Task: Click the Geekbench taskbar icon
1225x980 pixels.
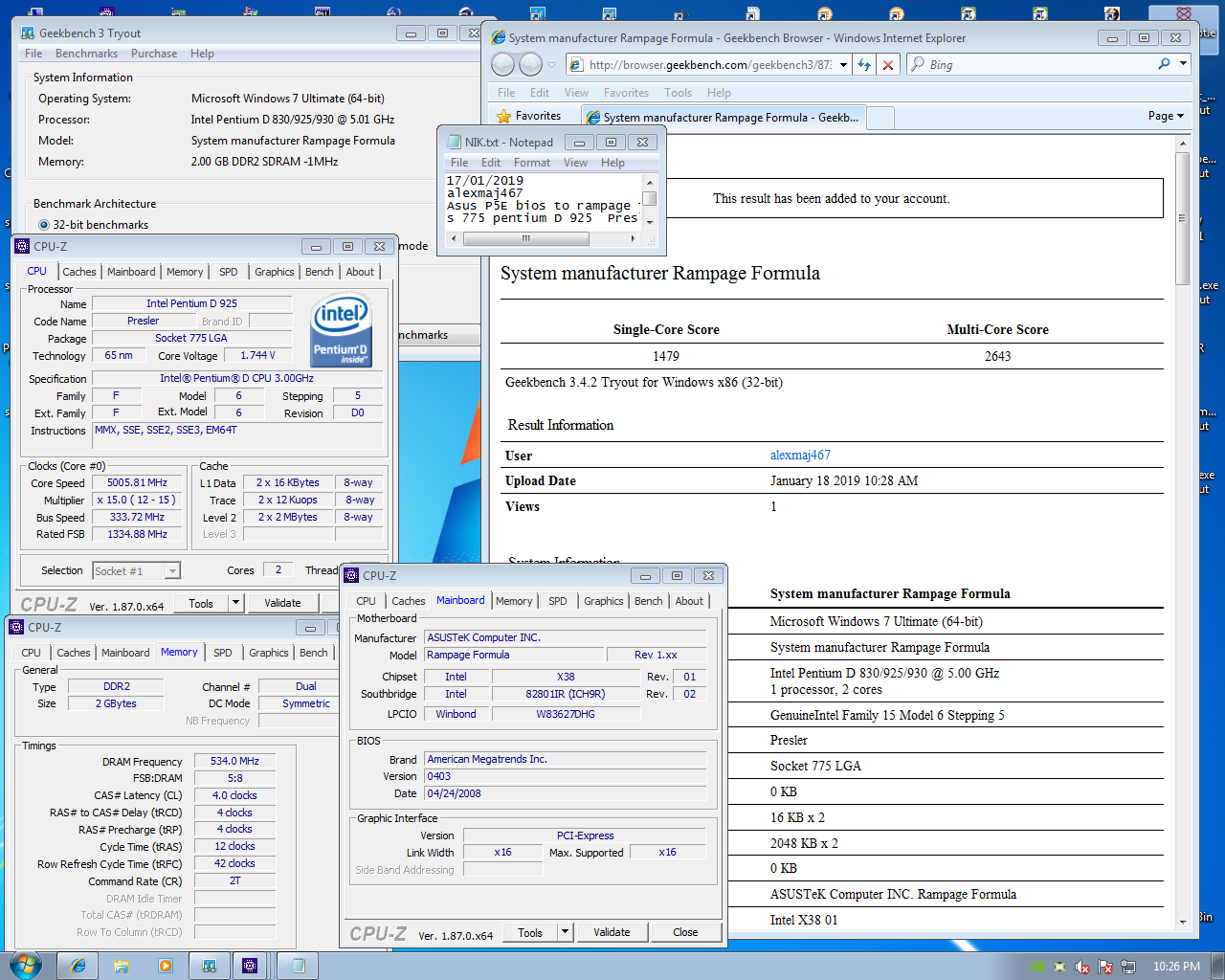Action: pyautogui.click(x=208, y=966)
